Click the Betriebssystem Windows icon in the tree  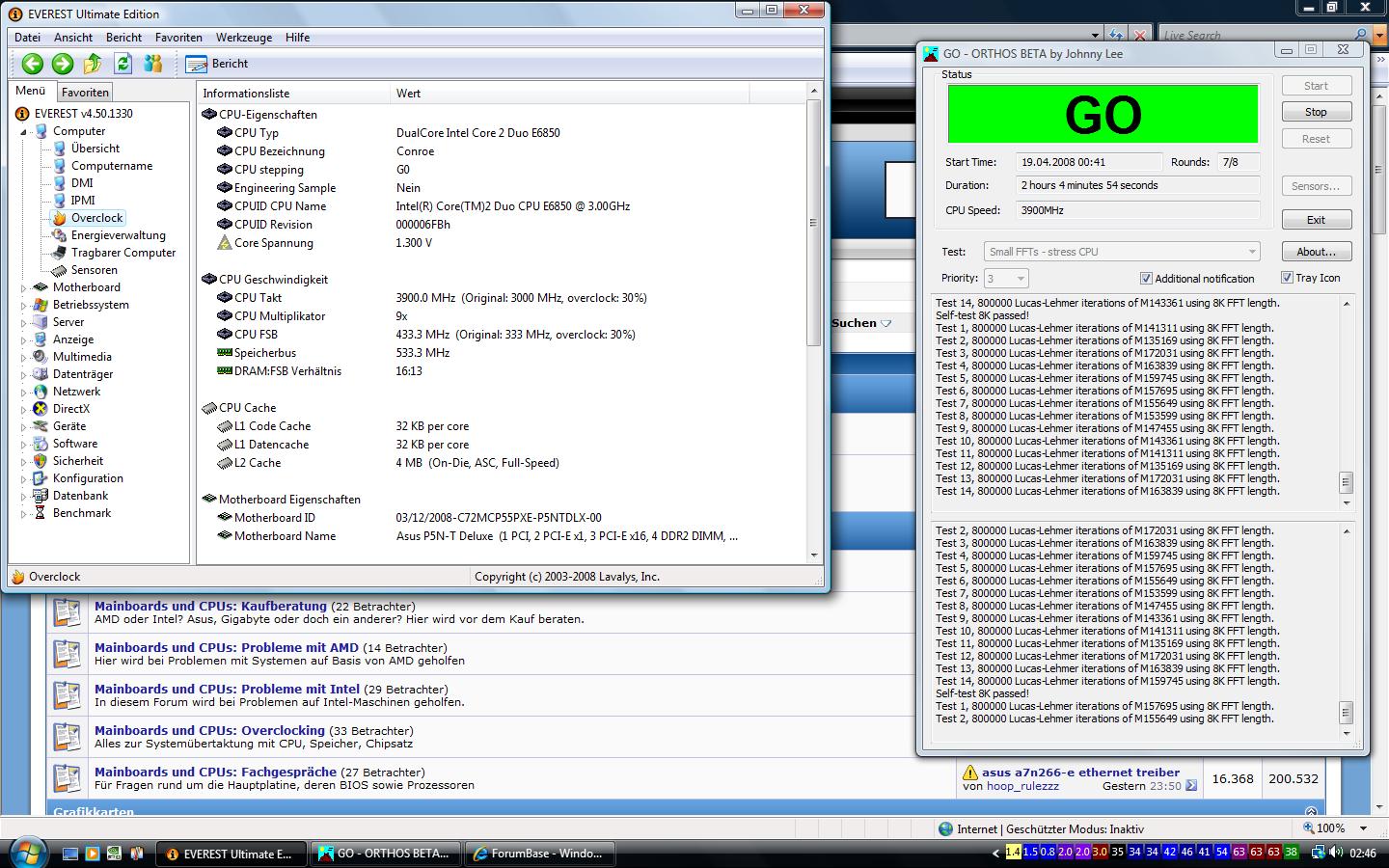pos(41,305)
